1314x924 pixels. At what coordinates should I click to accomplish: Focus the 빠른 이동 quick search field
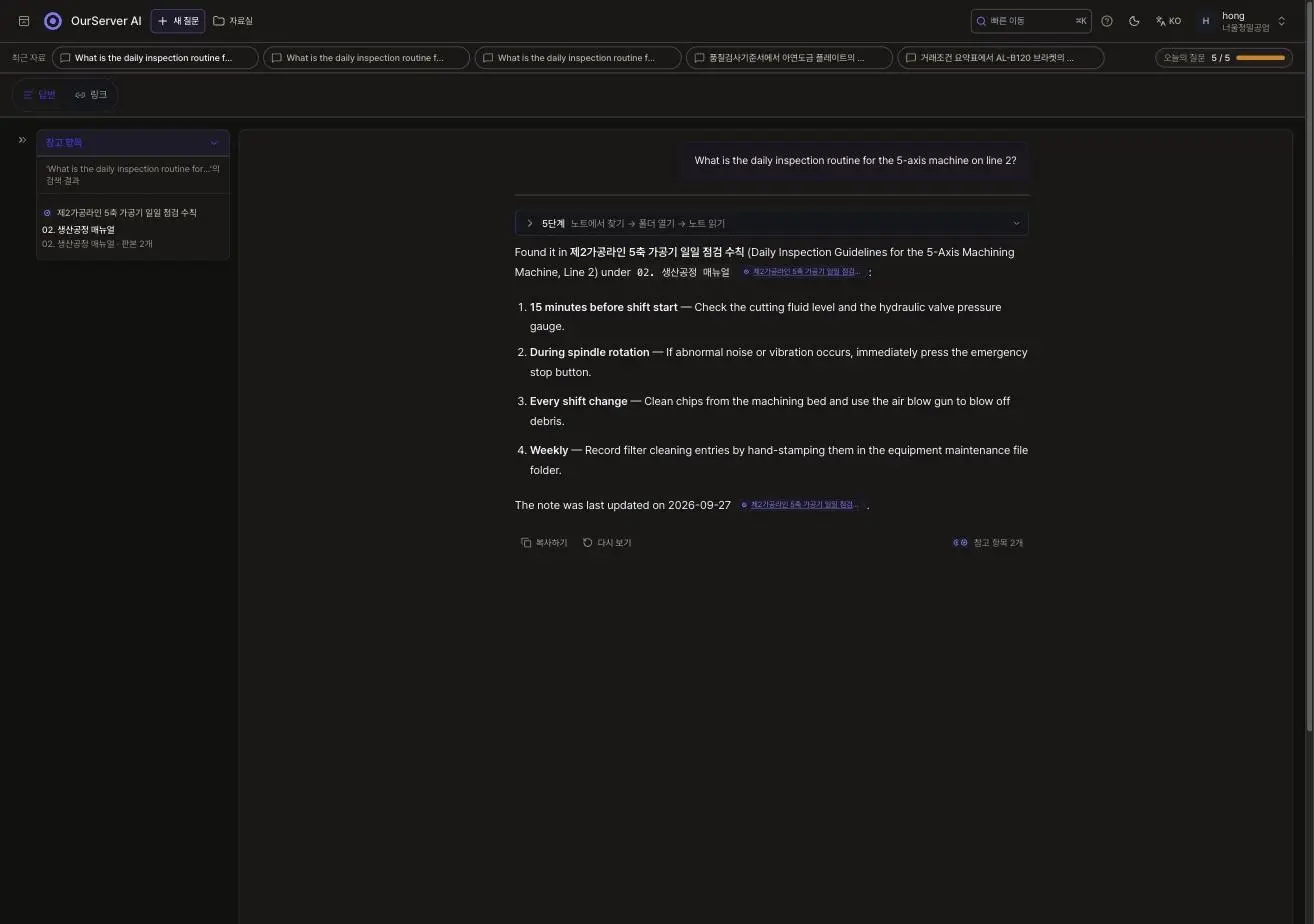[1031, 21]
